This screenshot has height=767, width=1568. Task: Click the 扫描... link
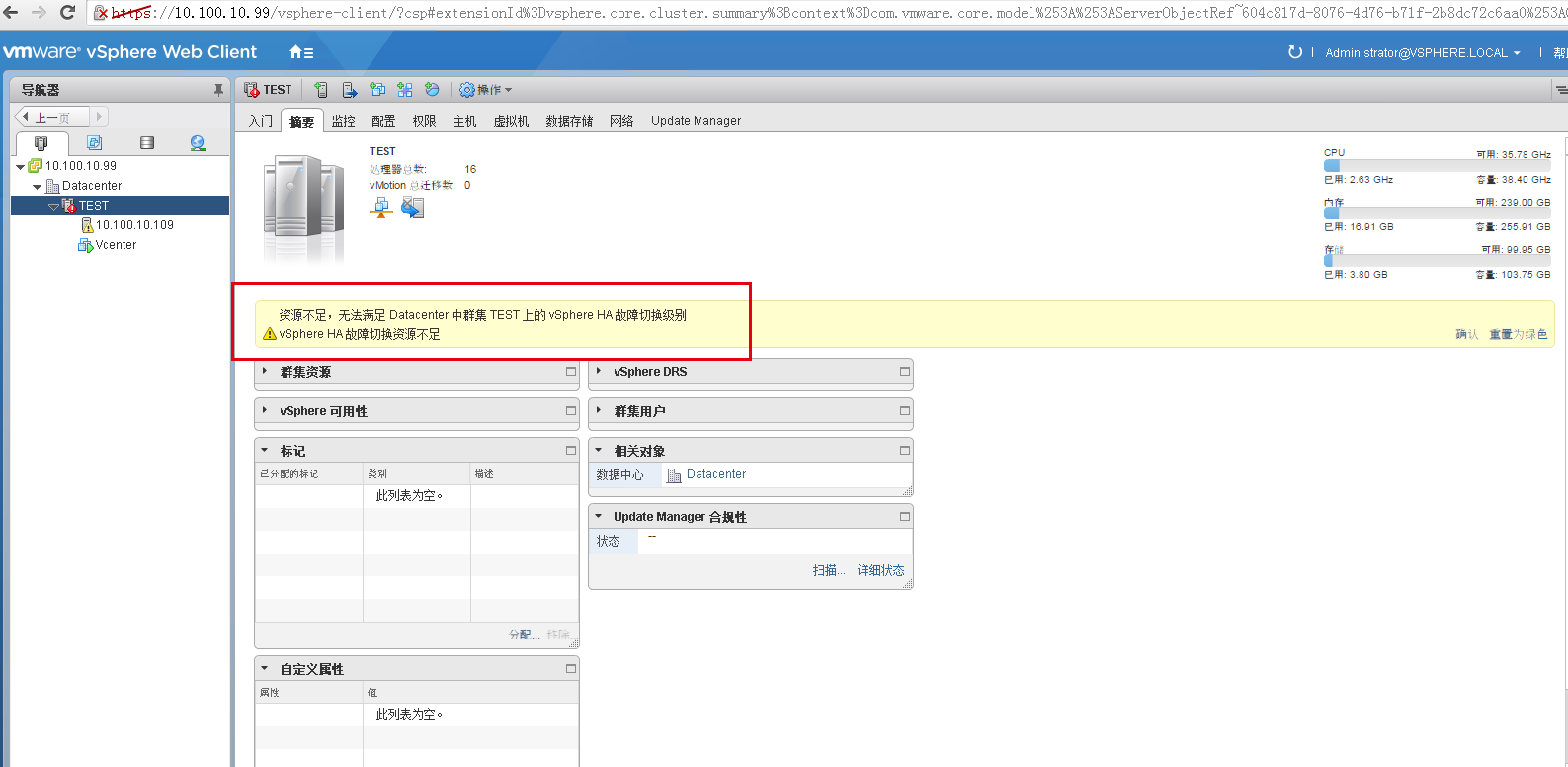tap(829, 570)
